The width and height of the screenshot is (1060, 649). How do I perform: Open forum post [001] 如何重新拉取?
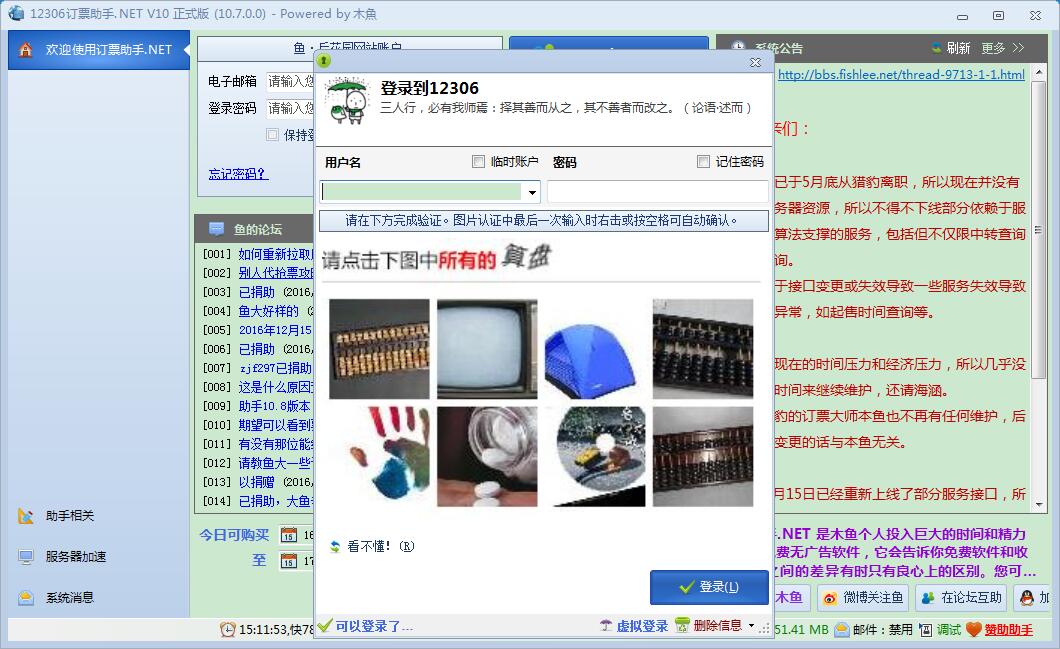click(276, 254)
